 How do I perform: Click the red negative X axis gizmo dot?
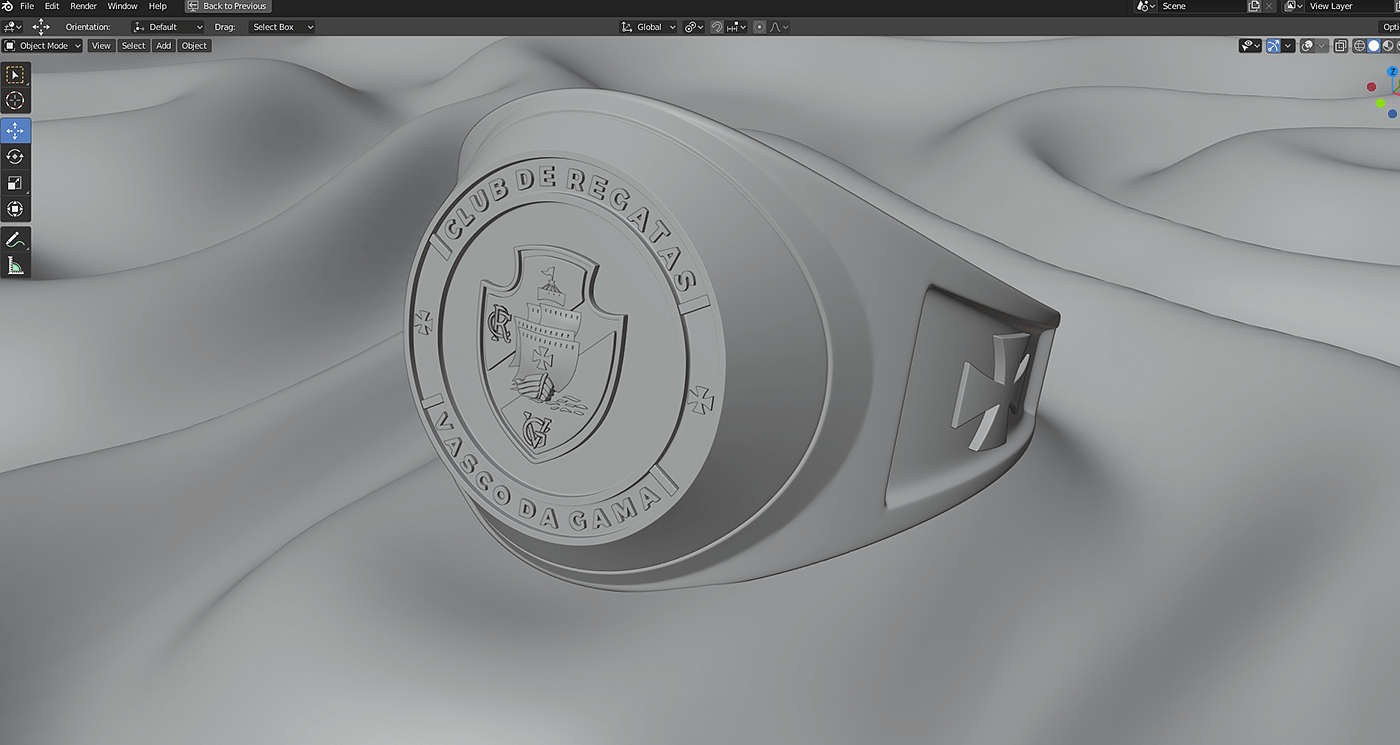point(1372,87)
